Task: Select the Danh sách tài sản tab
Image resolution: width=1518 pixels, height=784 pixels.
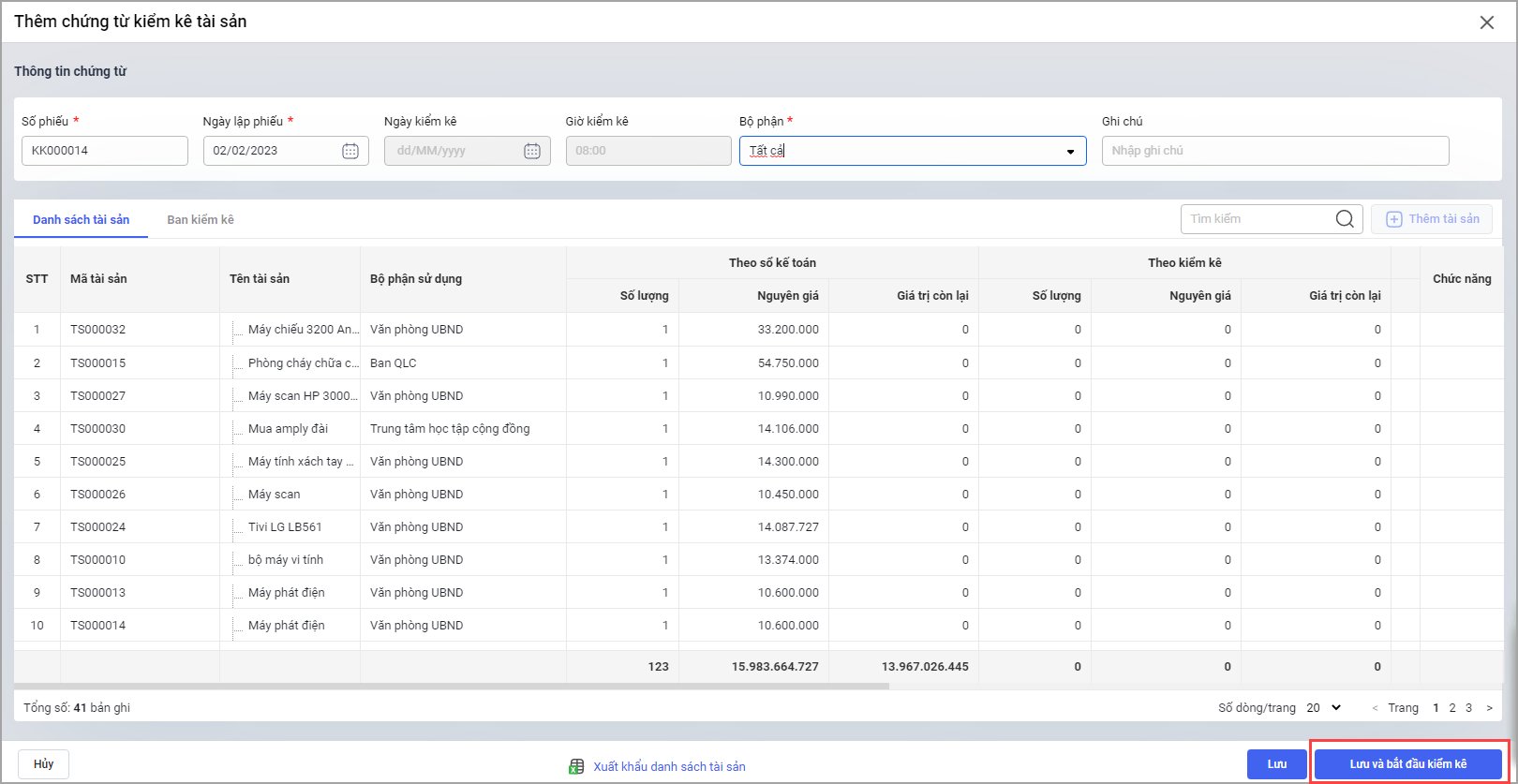Action: [x=82, y=220]
